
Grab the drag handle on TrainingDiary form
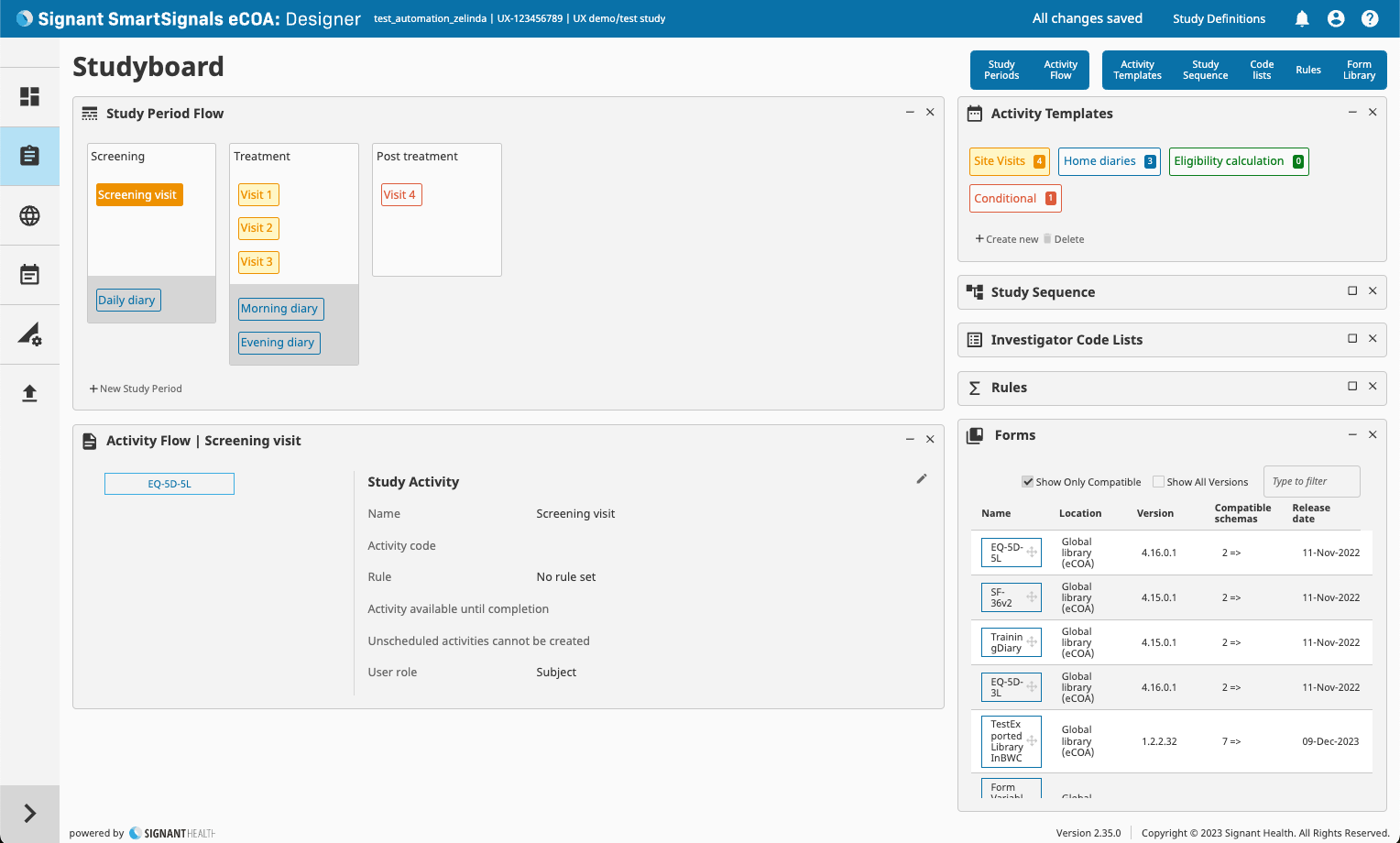(1032, 641)
